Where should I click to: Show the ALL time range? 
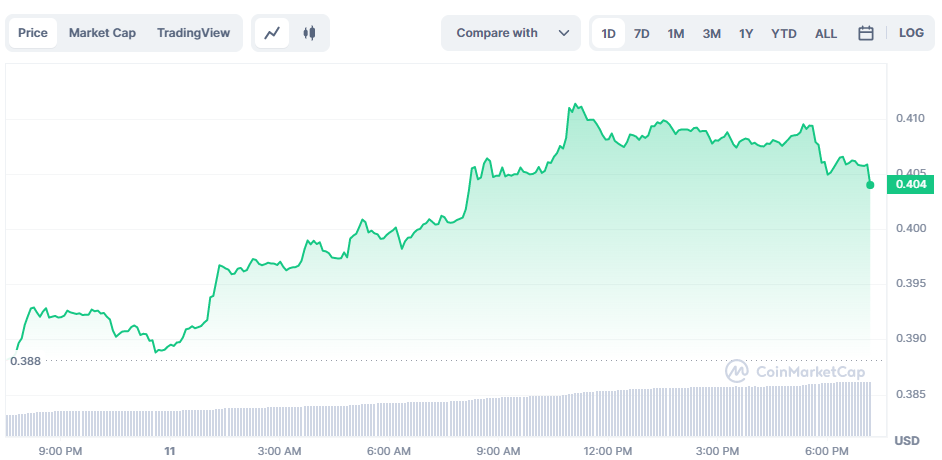pos(826,33)
